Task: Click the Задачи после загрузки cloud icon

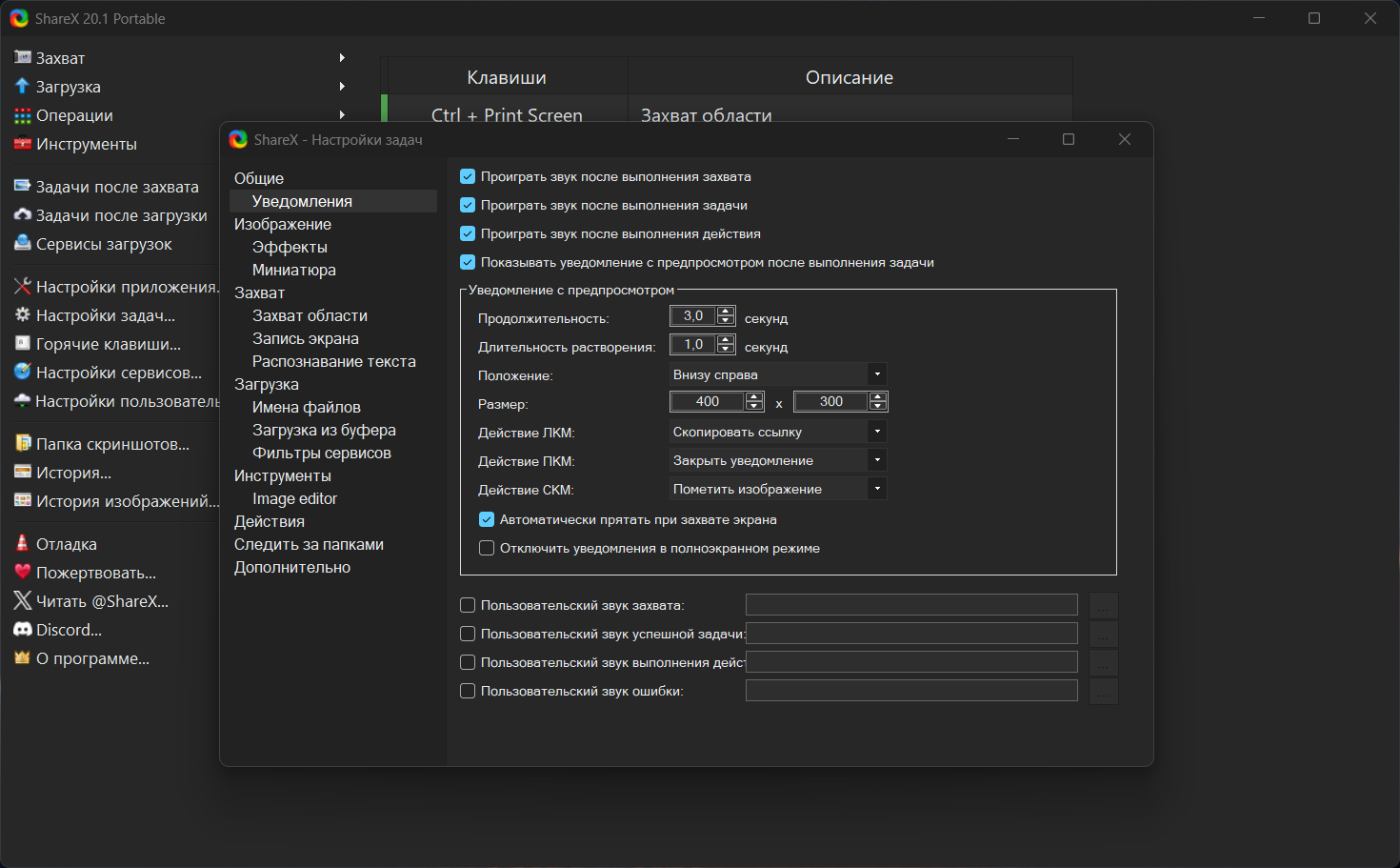Action: [x=23, y=215]
